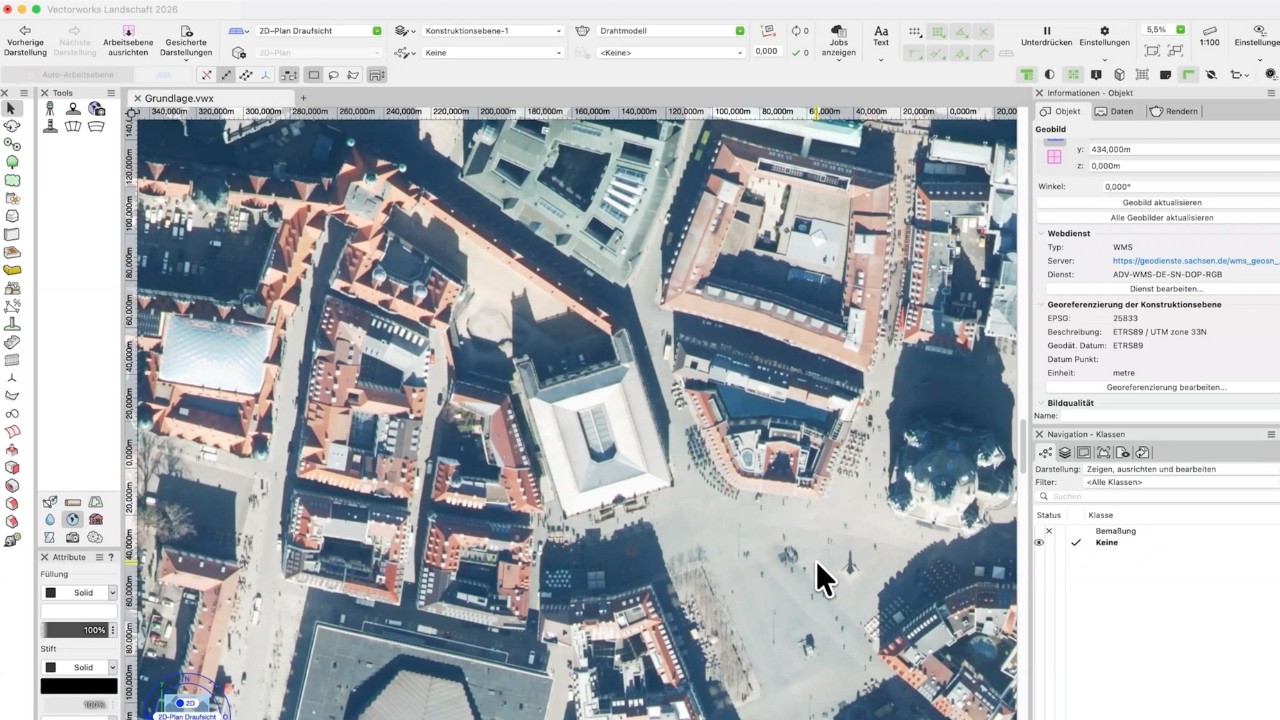
Task: Toggle visibility eye for class Keine
Action: tap(1040, 542)
